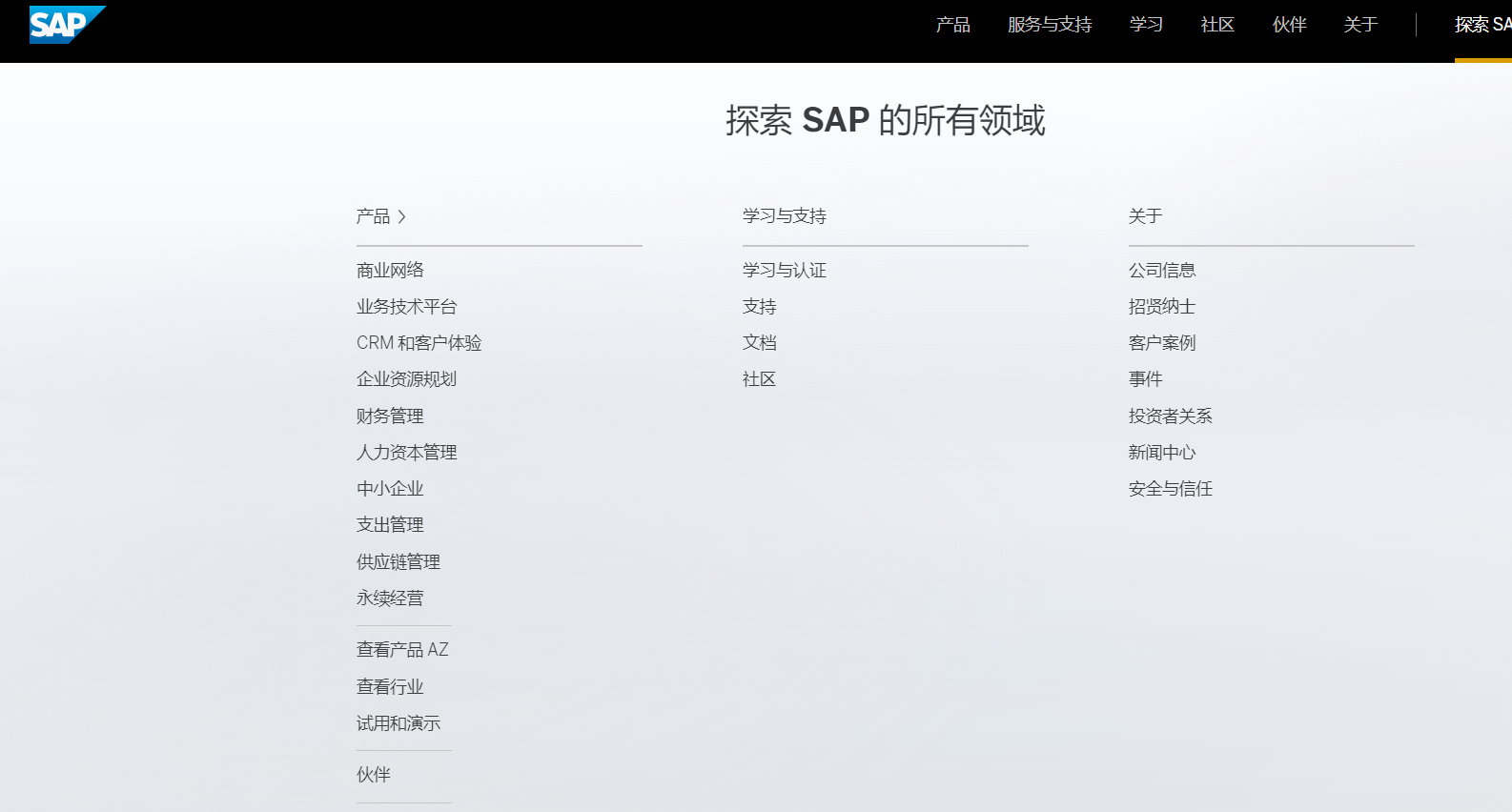Open the 关于 top navigation menu

(x=1360, y=25)
